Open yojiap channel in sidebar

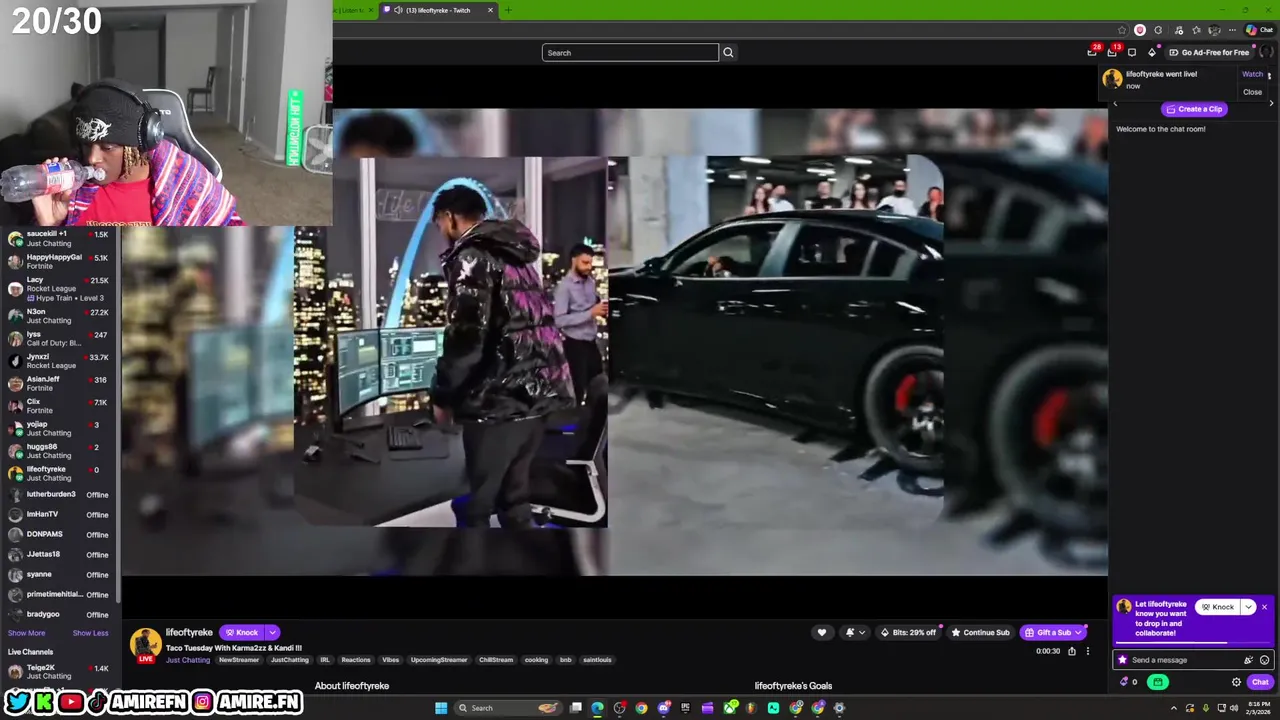coord(60,428)
